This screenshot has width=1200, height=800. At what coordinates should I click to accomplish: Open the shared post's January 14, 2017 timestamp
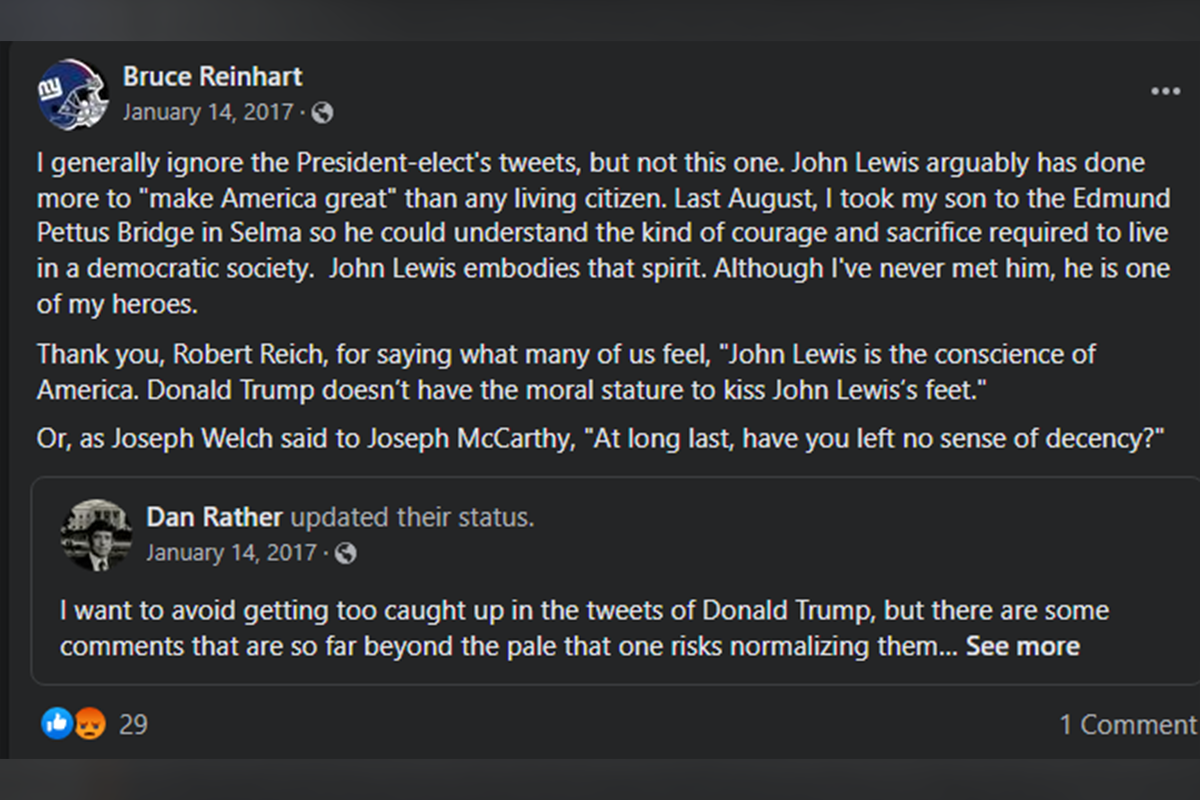point(232,552)
